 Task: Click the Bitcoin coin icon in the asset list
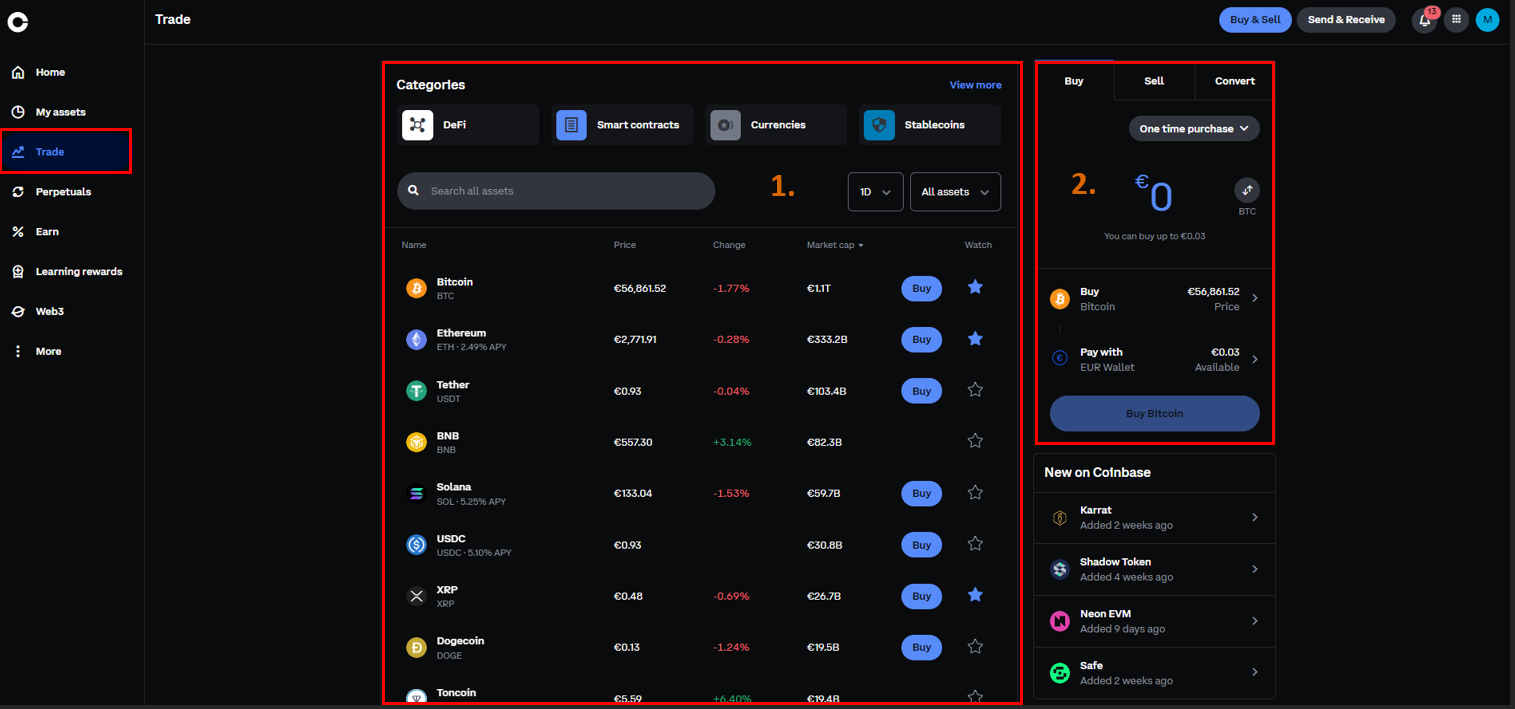point(416,289)
